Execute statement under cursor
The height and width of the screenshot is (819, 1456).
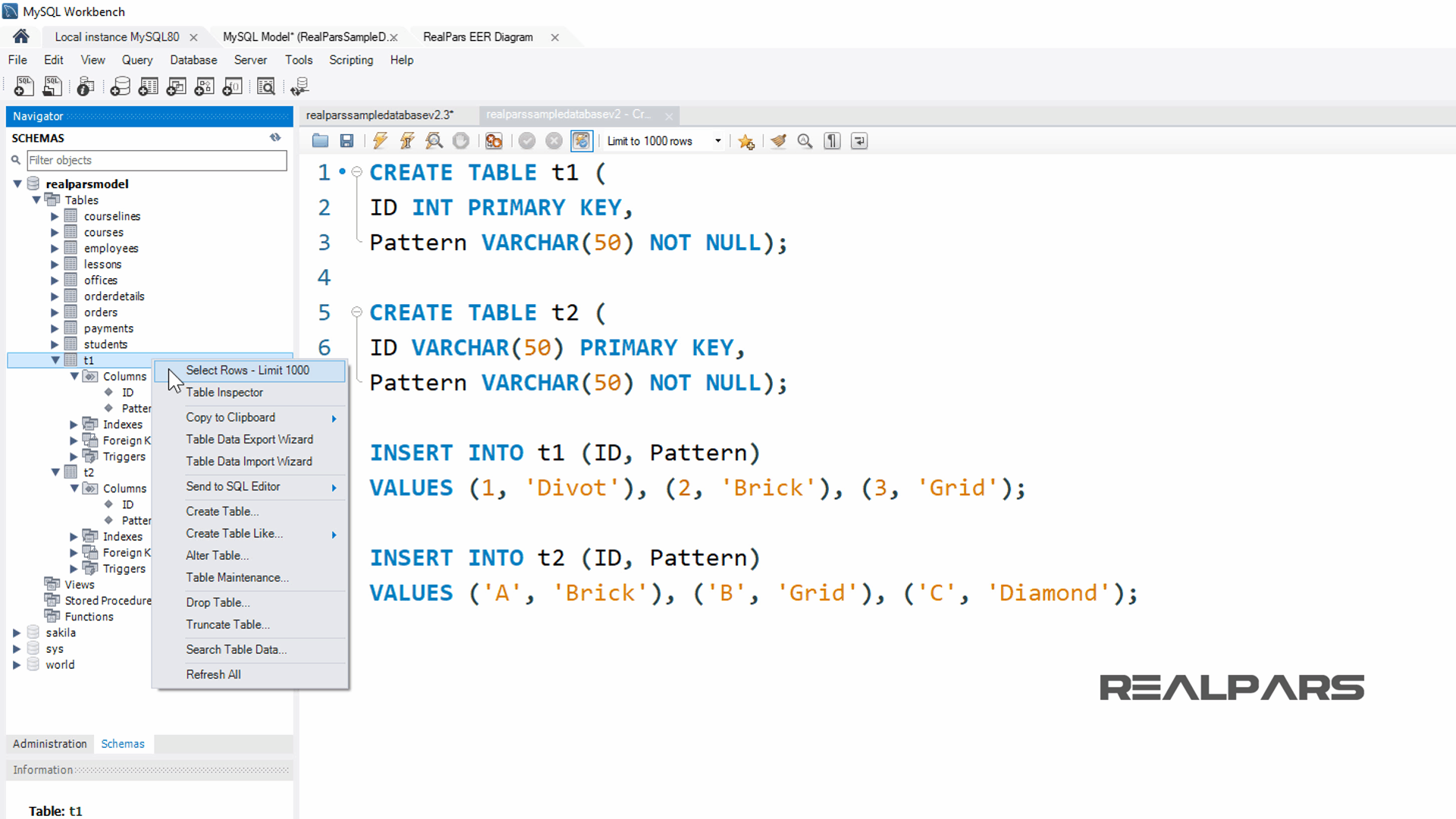click(x=407, y=141)
